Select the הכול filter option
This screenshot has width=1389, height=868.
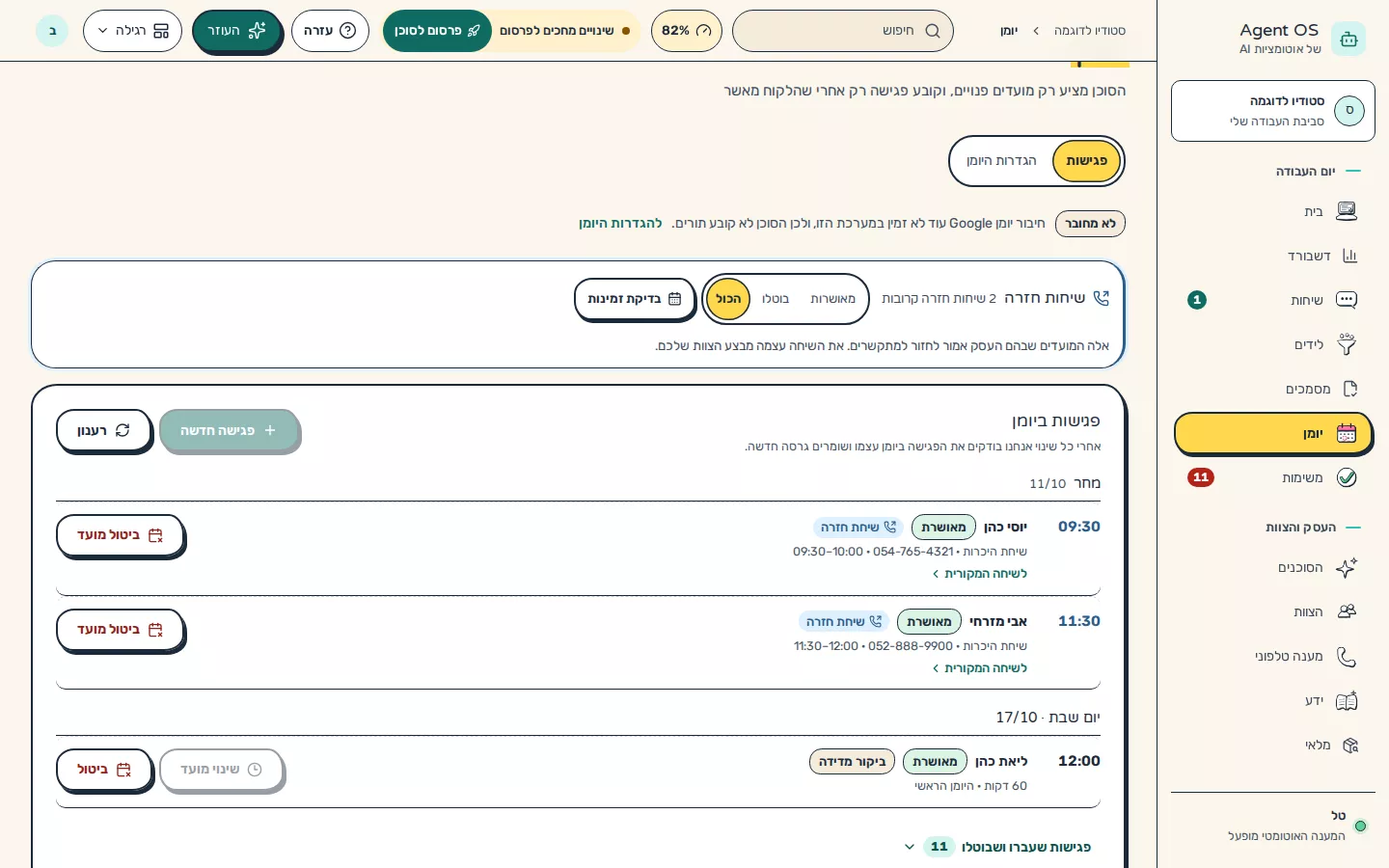728,299
